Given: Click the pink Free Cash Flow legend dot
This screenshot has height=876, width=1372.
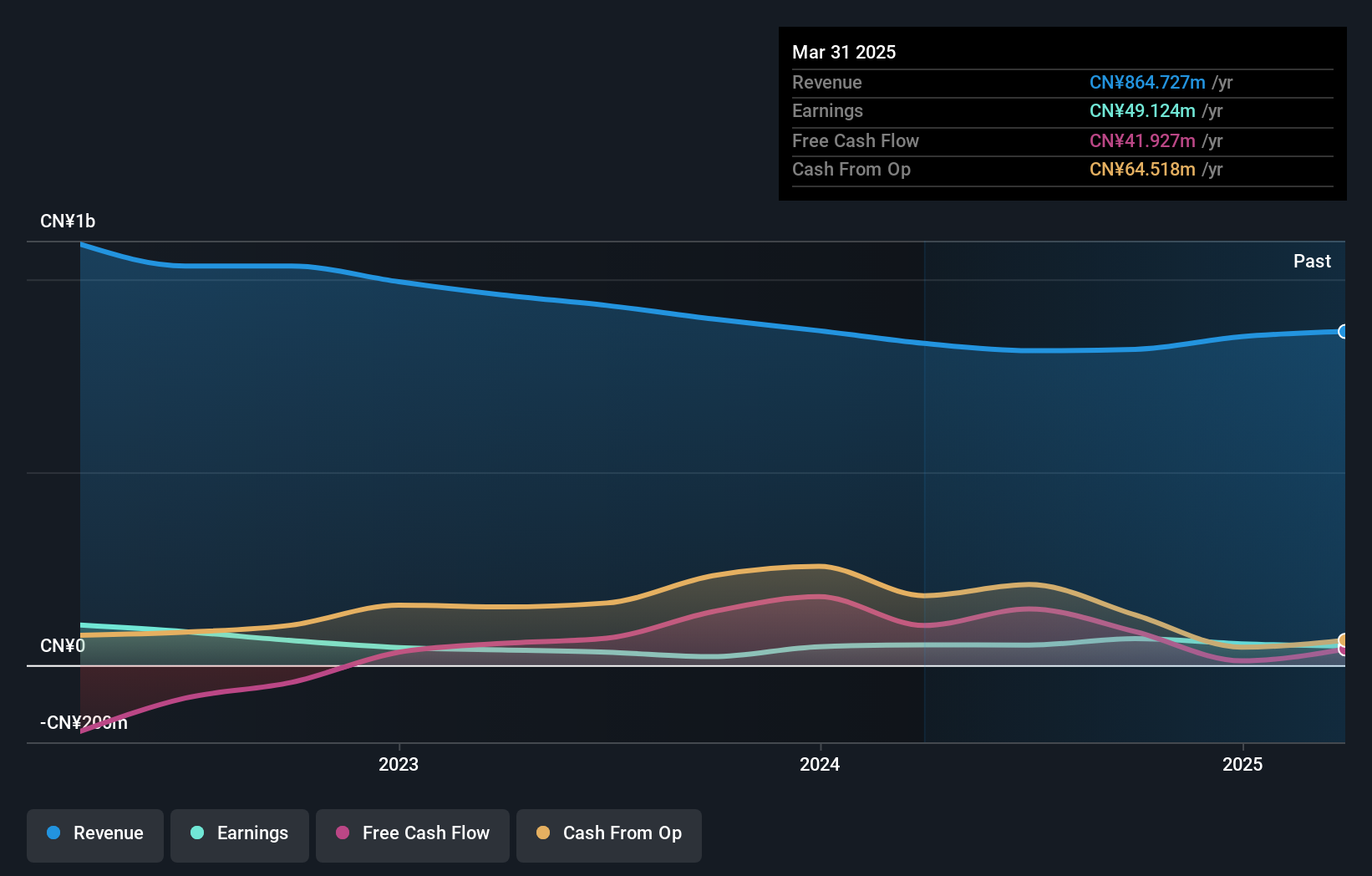Looking at the screenshot, I should [343, 833].
